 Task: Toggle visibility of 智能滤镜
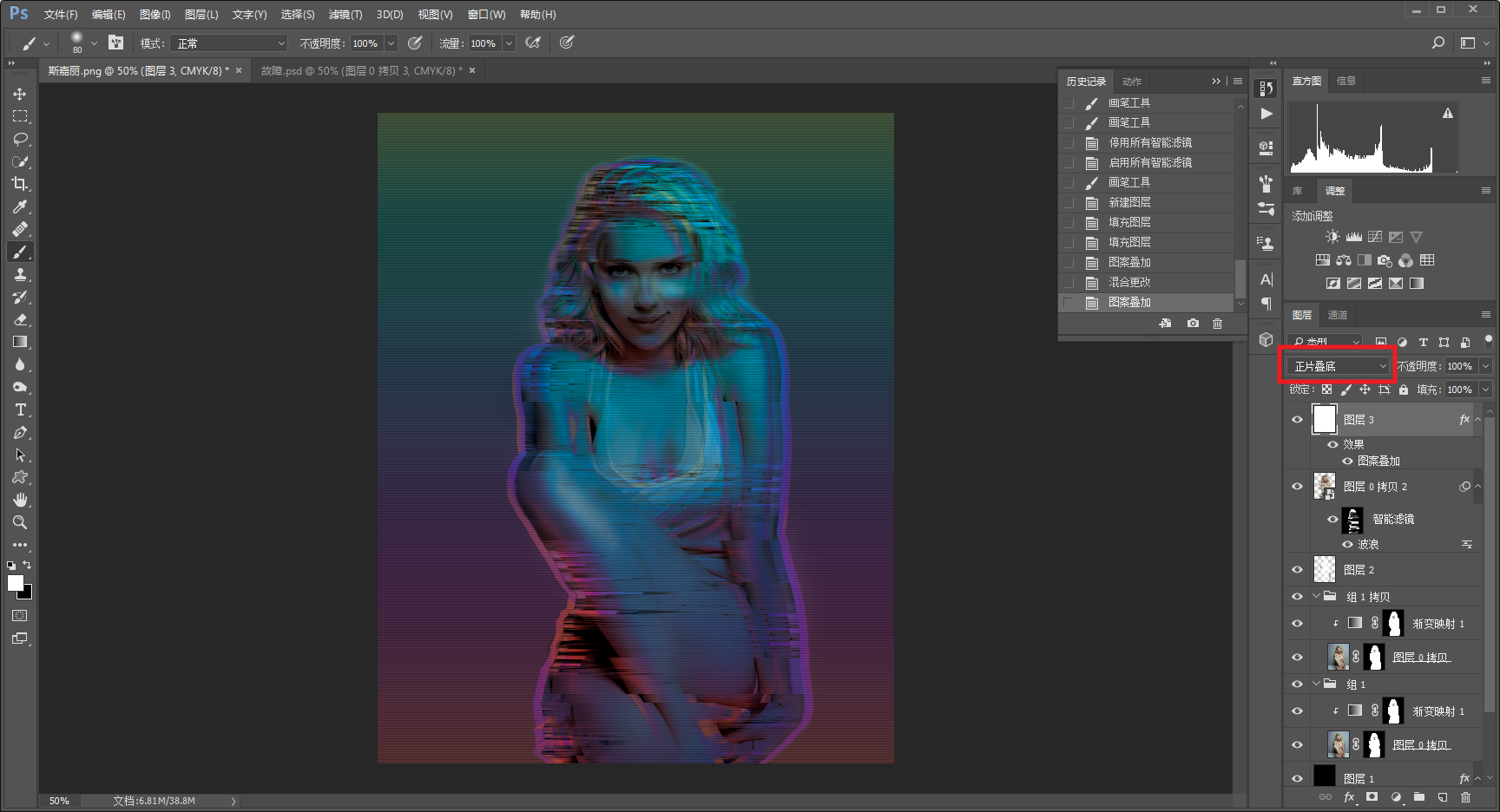[1332, 520]
